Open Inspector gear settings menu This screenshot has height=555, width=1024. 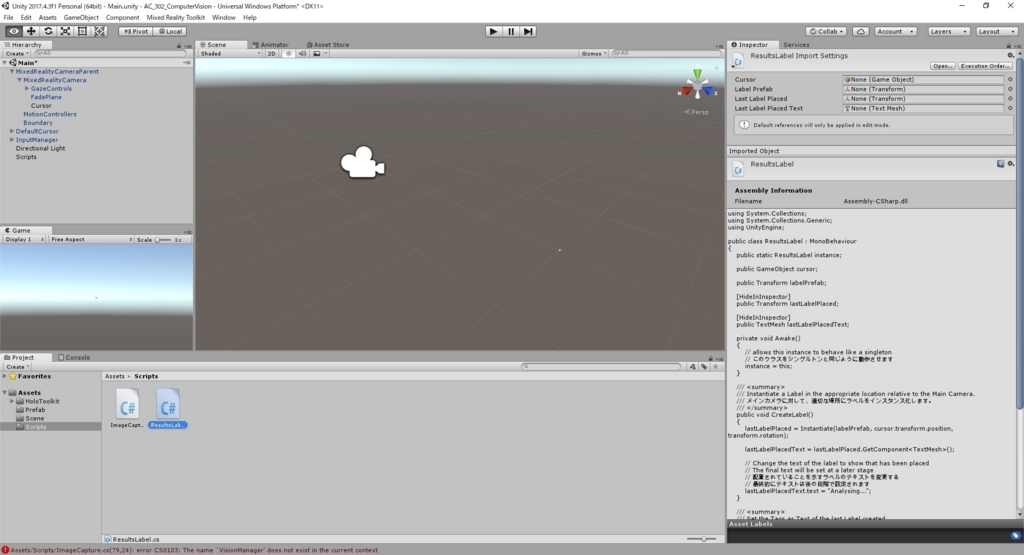(x=1010, y=56)
